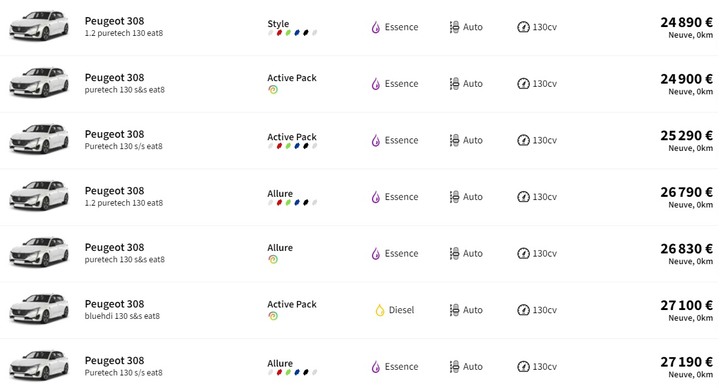Screen dimensions: 720x388
Task: Click the bluehdi 130 s&s eat8 subtitle
Action: tap(122, 316)
